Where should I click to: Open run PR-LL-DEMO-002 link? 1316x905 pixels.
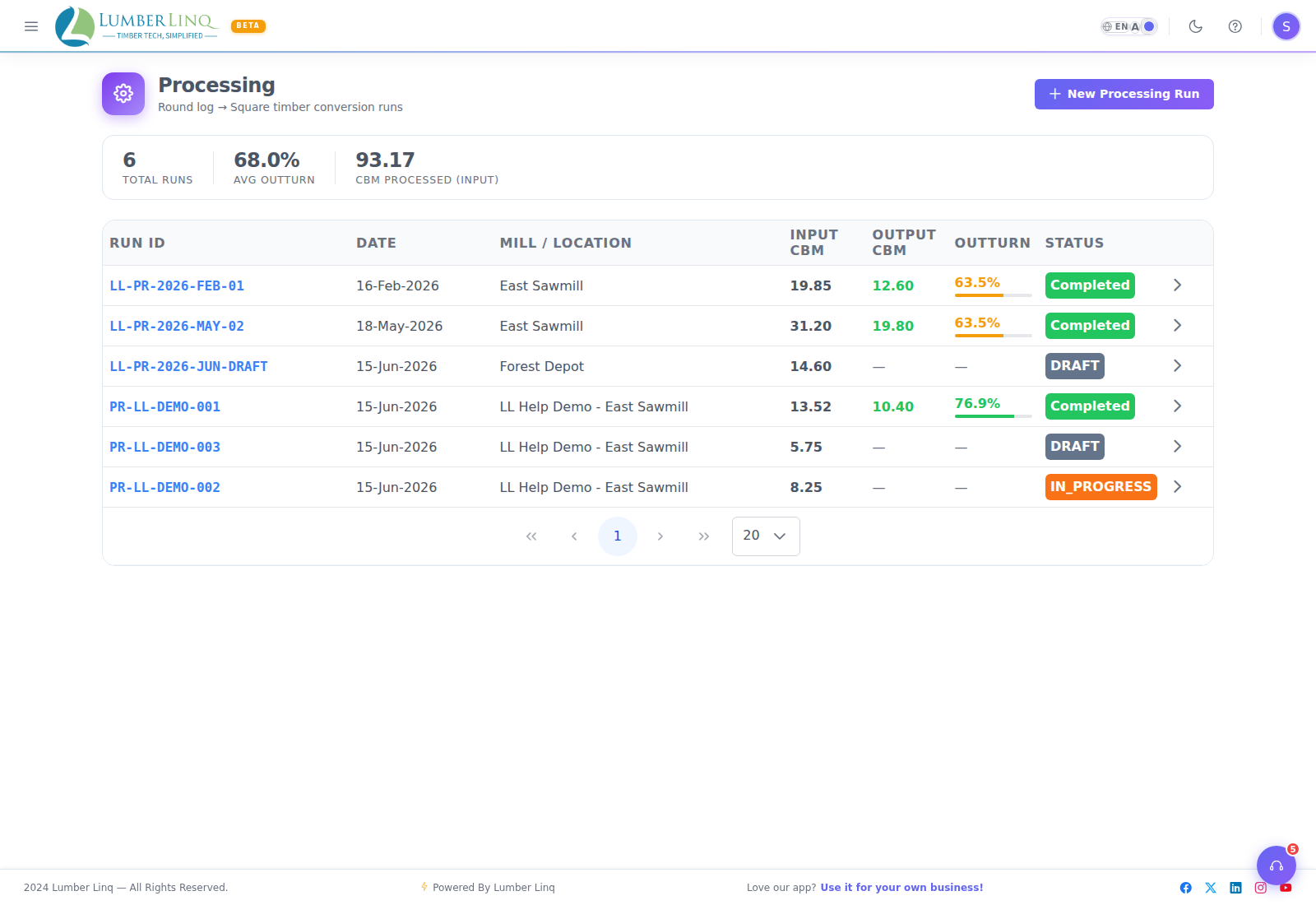(165, 488)
